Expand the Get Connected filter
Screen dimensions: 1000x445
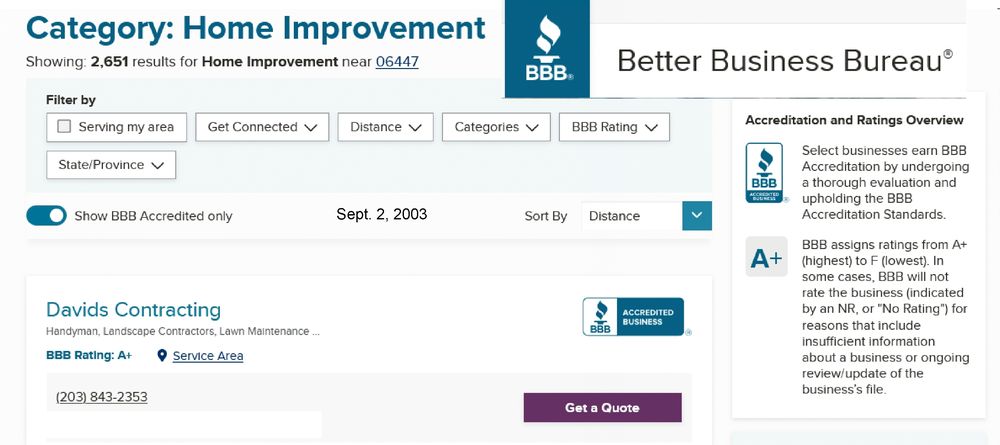(x=261, y=127)
